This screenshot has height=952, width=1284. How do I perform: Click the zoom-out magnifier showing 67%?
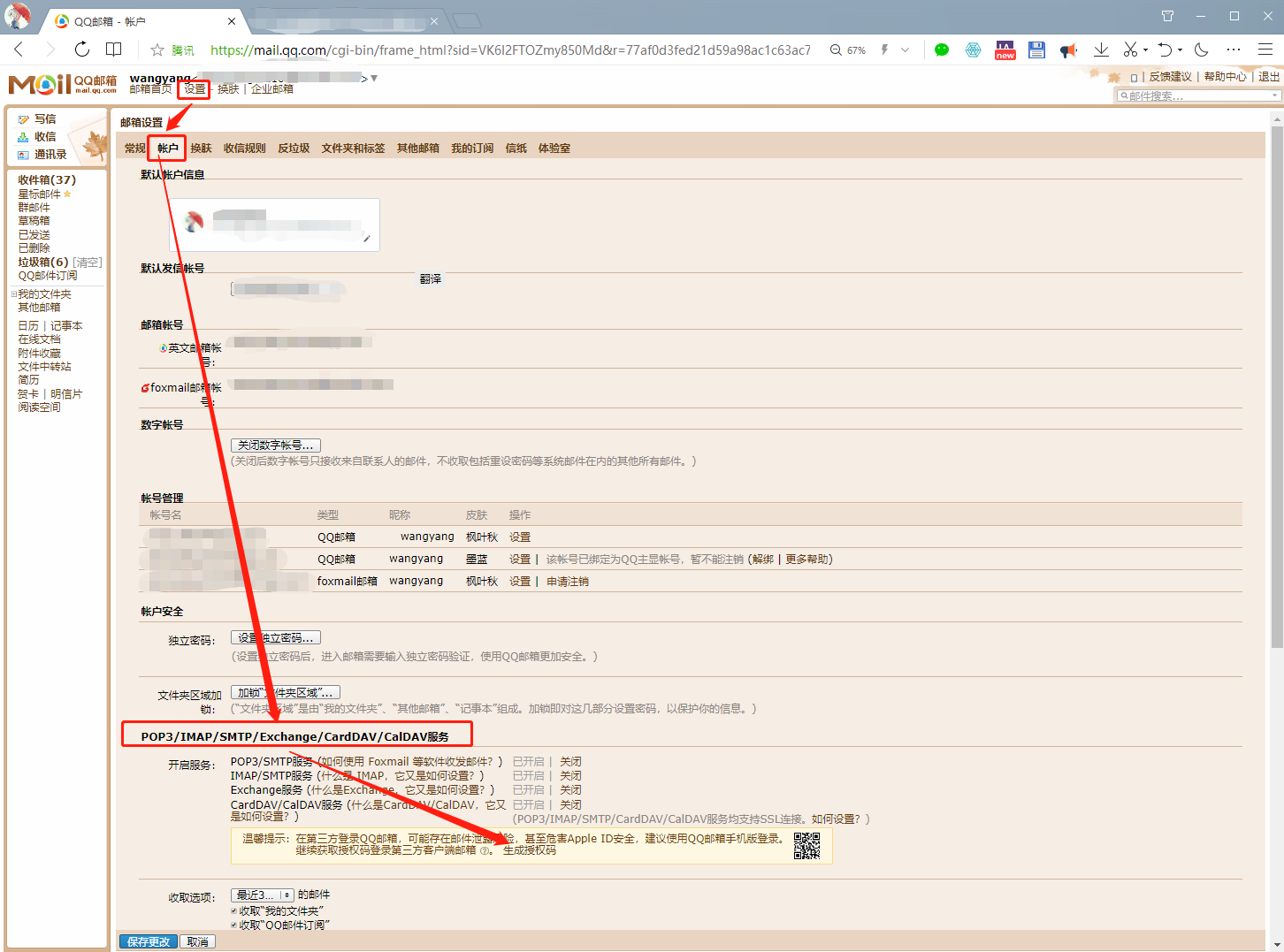click(x=836, y=50)
